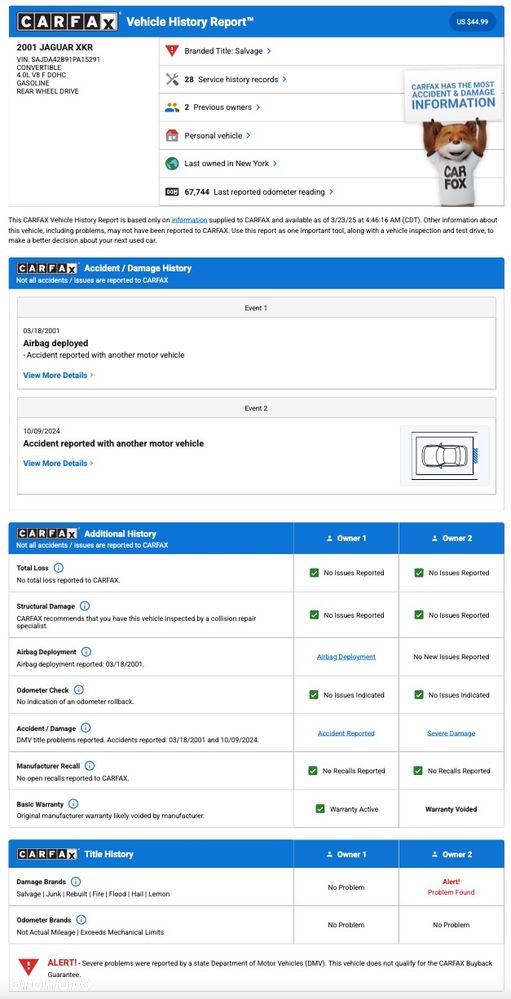
Task: Click Total Loss Owner 2 No Issues Reported checkmark
Action: (x=419, y=573)
